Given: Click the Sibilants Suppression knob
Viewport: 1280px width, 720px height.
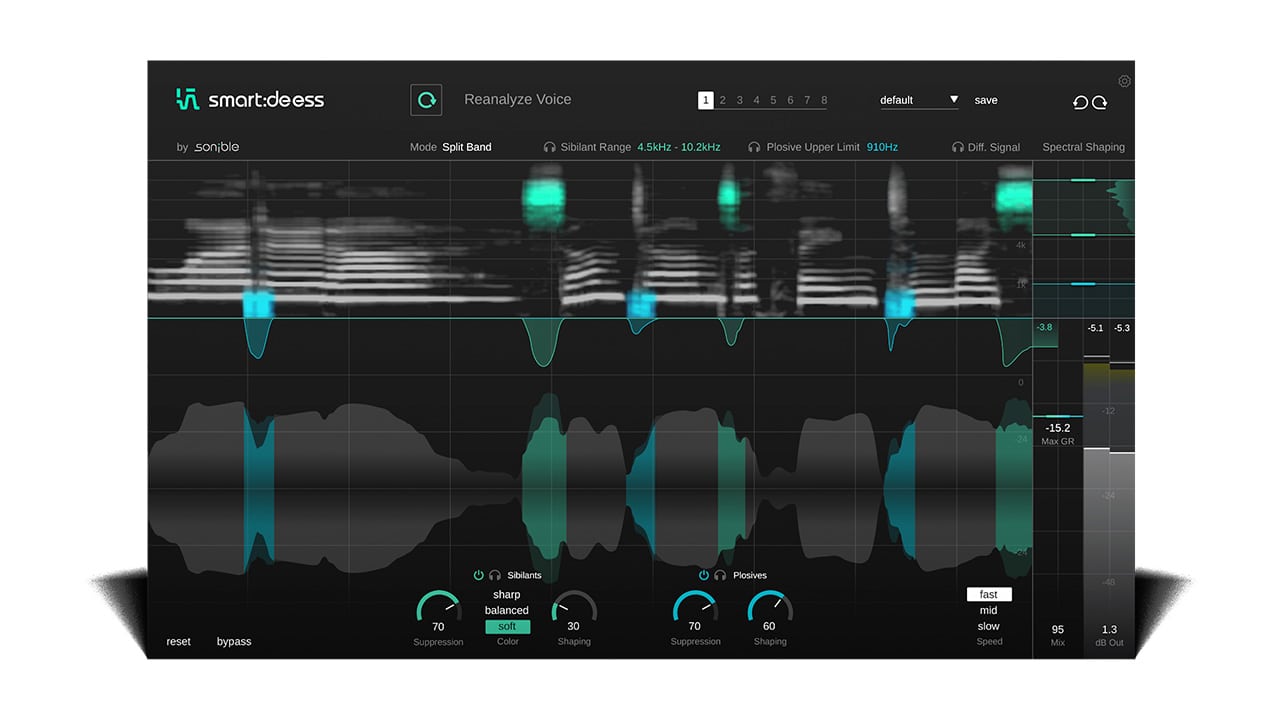Looking at the screenshot, I should (x=438, y=608).
